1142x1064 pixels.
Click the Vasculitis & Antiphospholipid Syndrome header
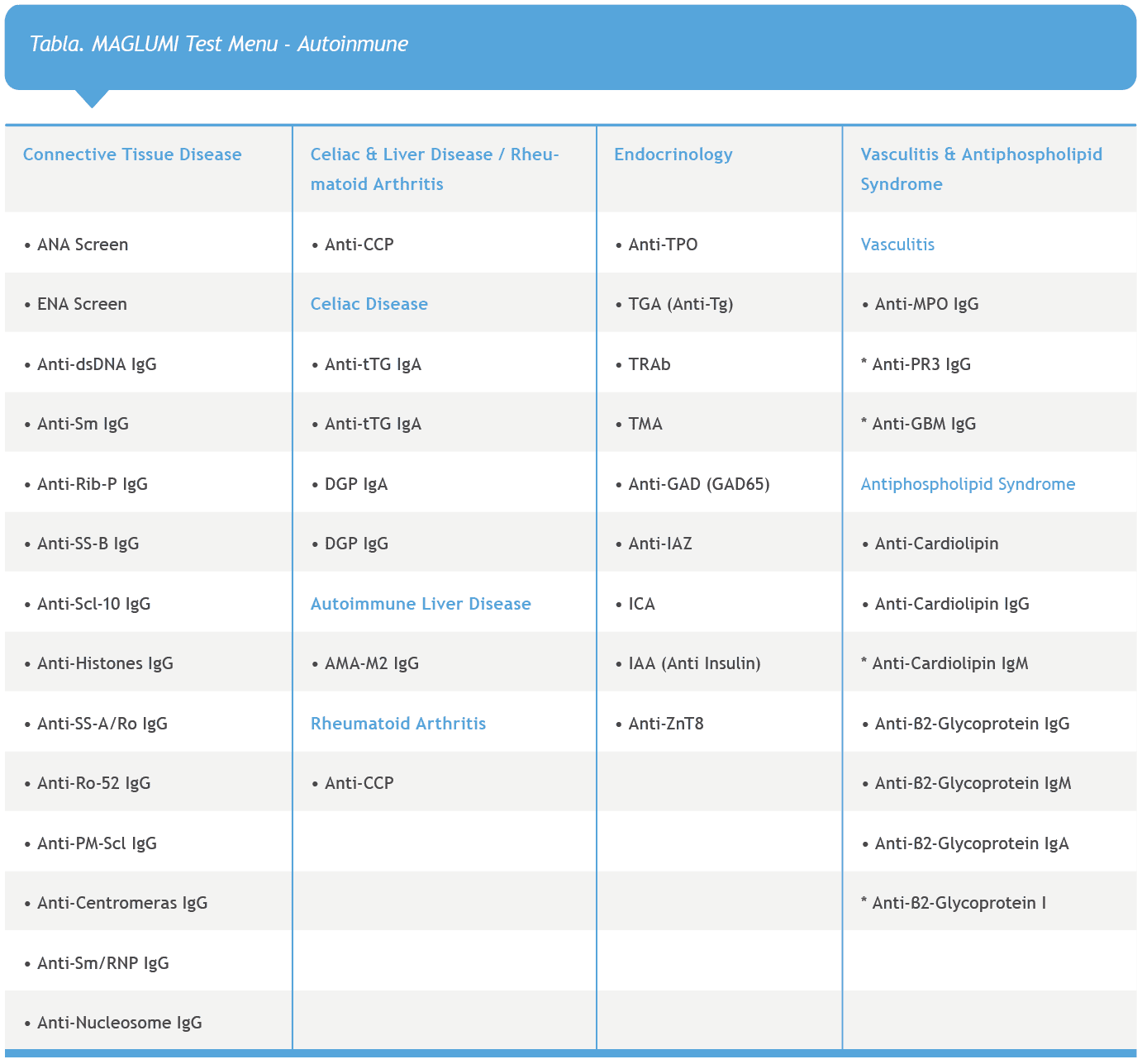click(981, 169)
